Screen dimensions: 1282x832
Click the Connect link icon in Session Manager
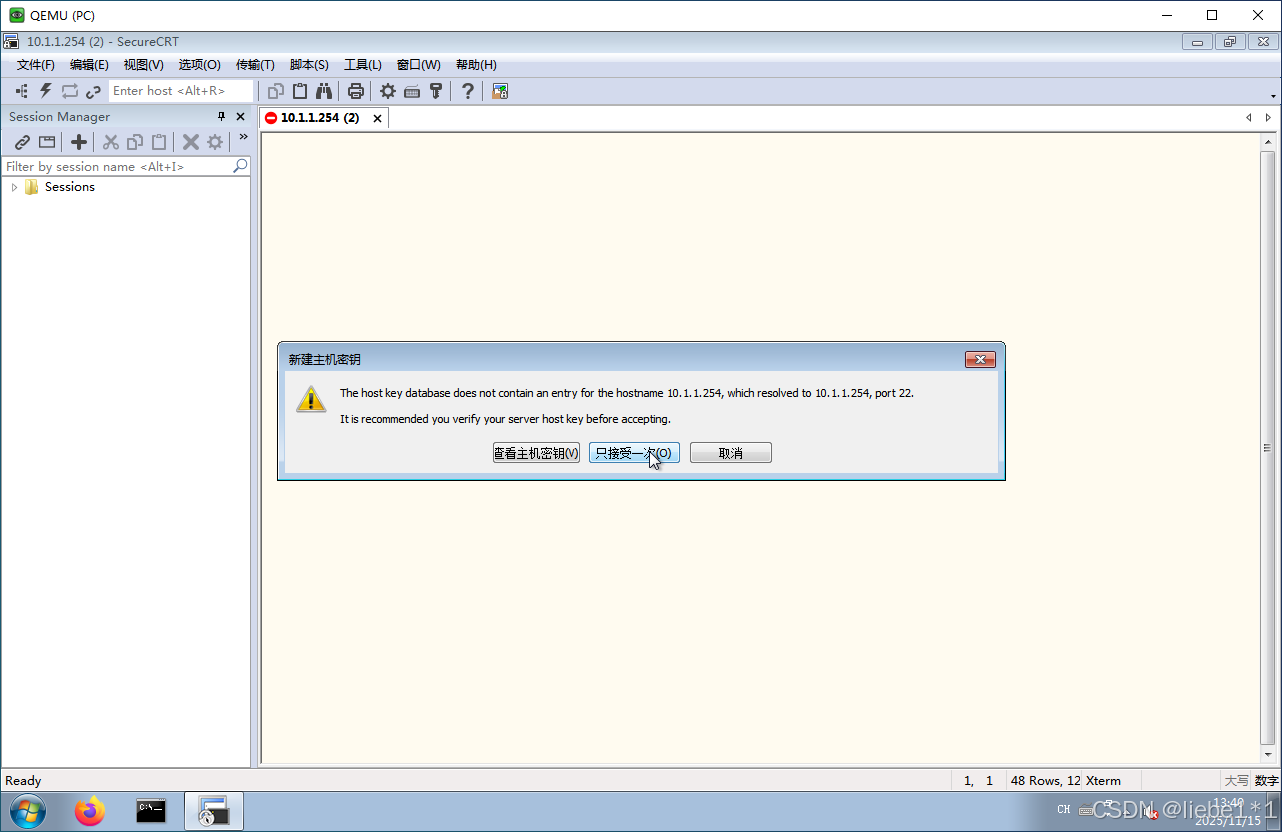(22, 142)
